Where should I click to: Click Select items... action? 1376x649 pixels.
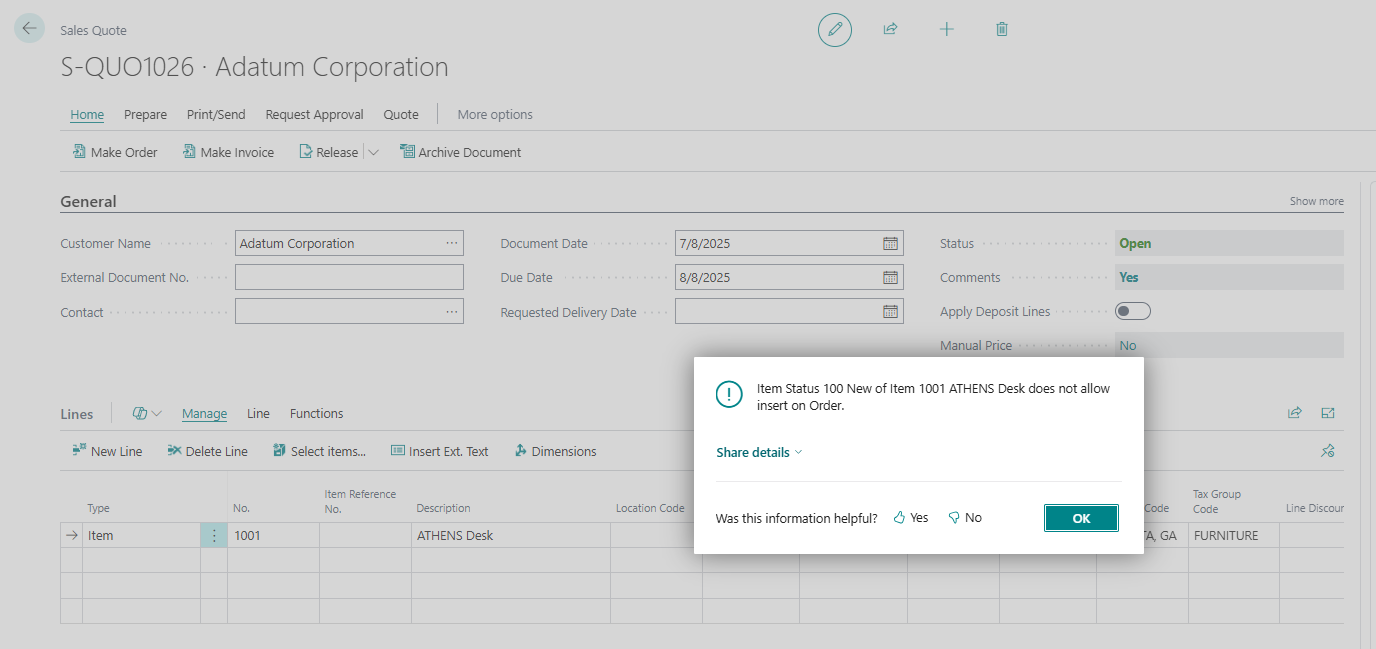319,451
